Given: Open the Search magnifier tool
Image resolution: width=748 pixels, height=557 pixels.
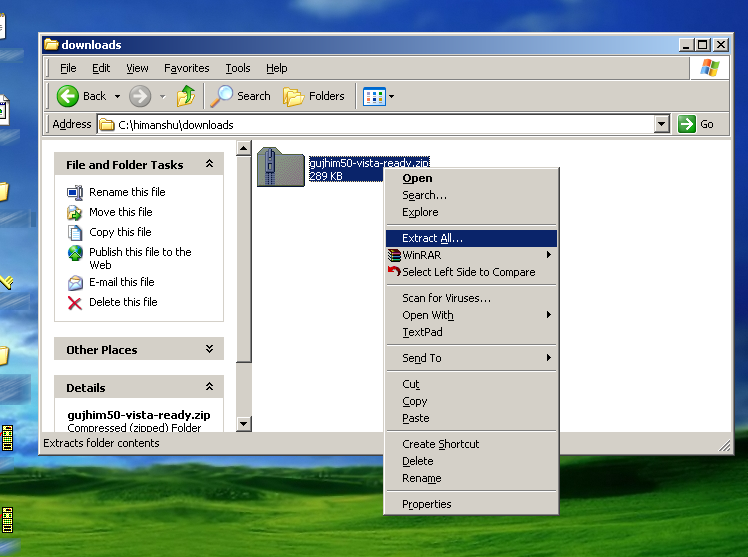Looking at the screenshot, I should pyautogui.click(x=221, y=96).
